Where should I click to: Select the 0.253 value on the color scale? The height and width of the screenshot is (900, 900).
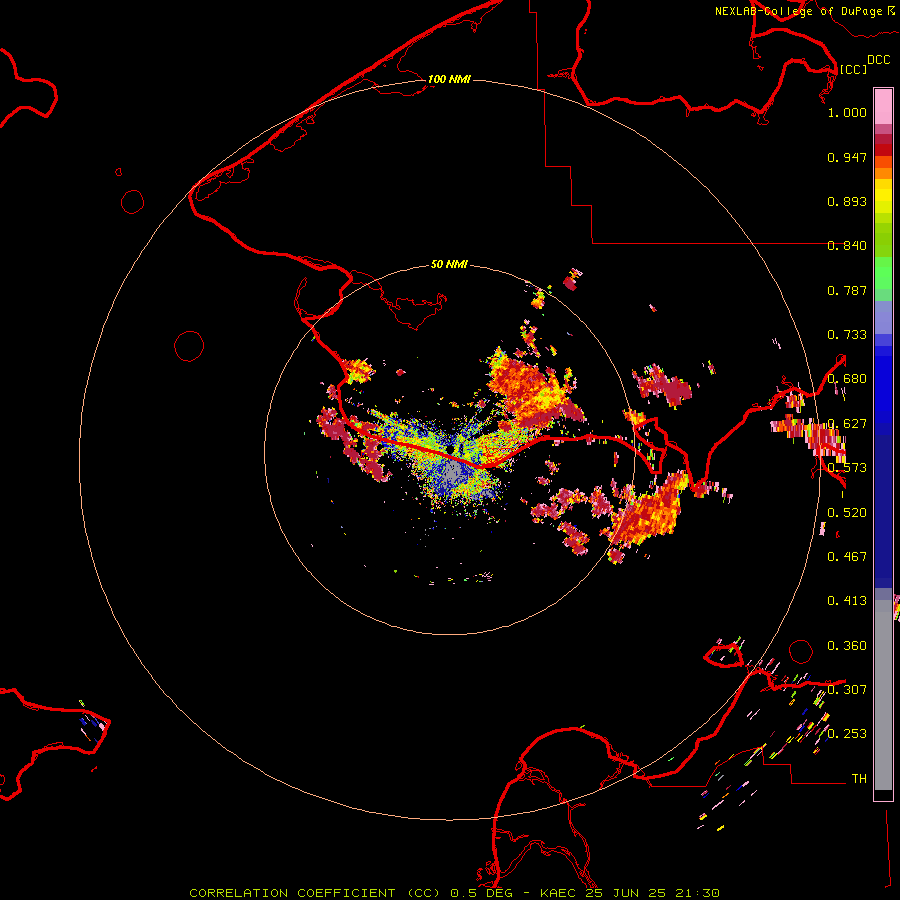847,734
